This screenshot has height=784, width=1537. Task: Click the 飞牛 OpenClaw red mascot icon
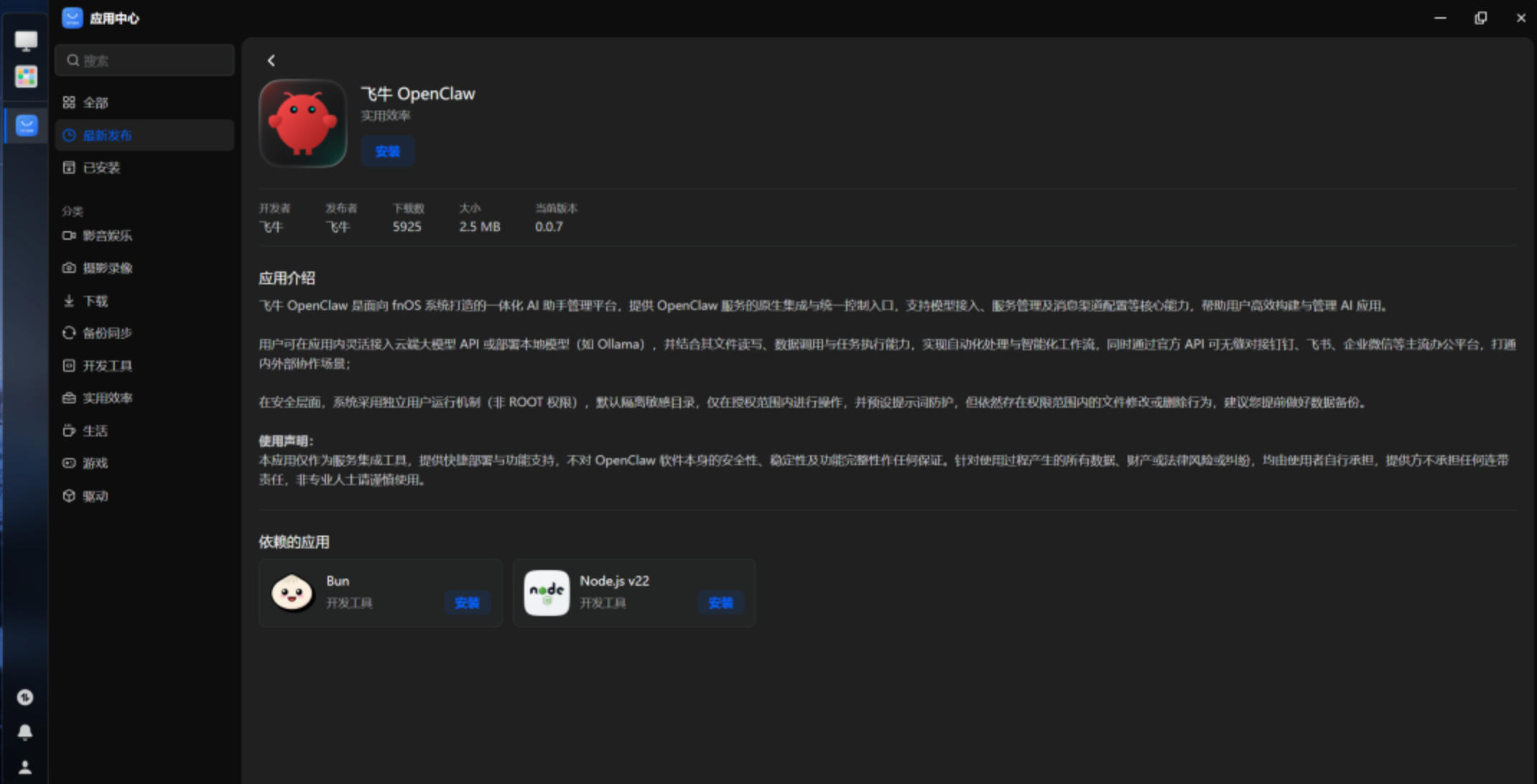click(303, 123)
